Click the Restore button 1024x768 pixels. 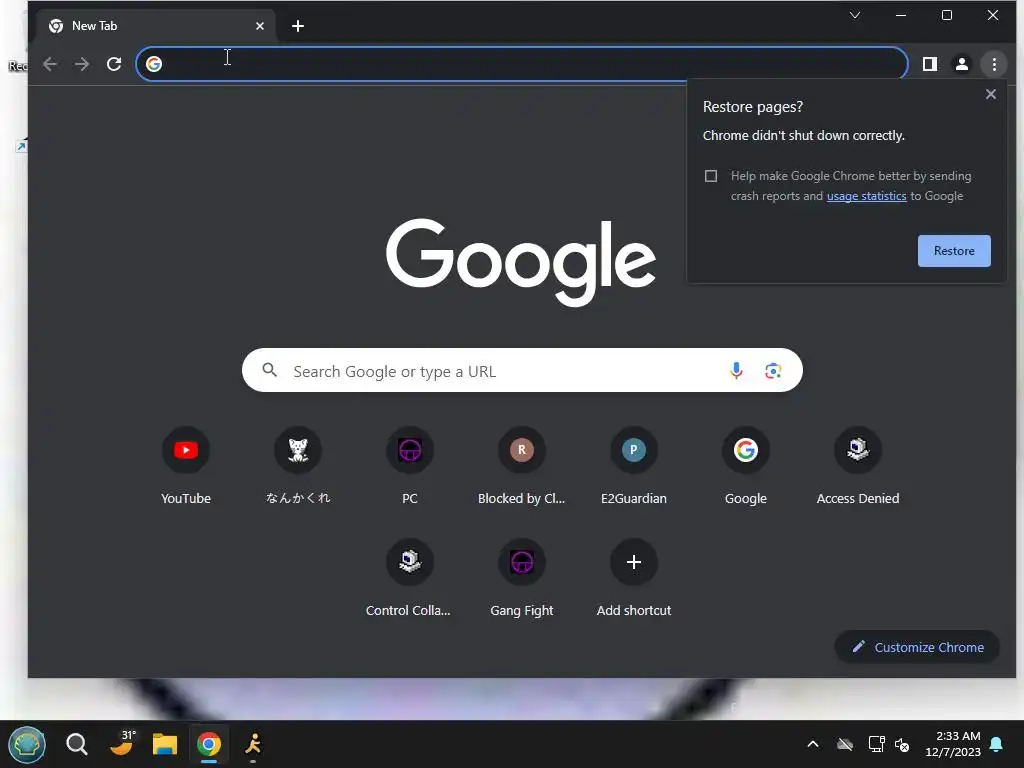pyautogui.click(x=954, y=251)
